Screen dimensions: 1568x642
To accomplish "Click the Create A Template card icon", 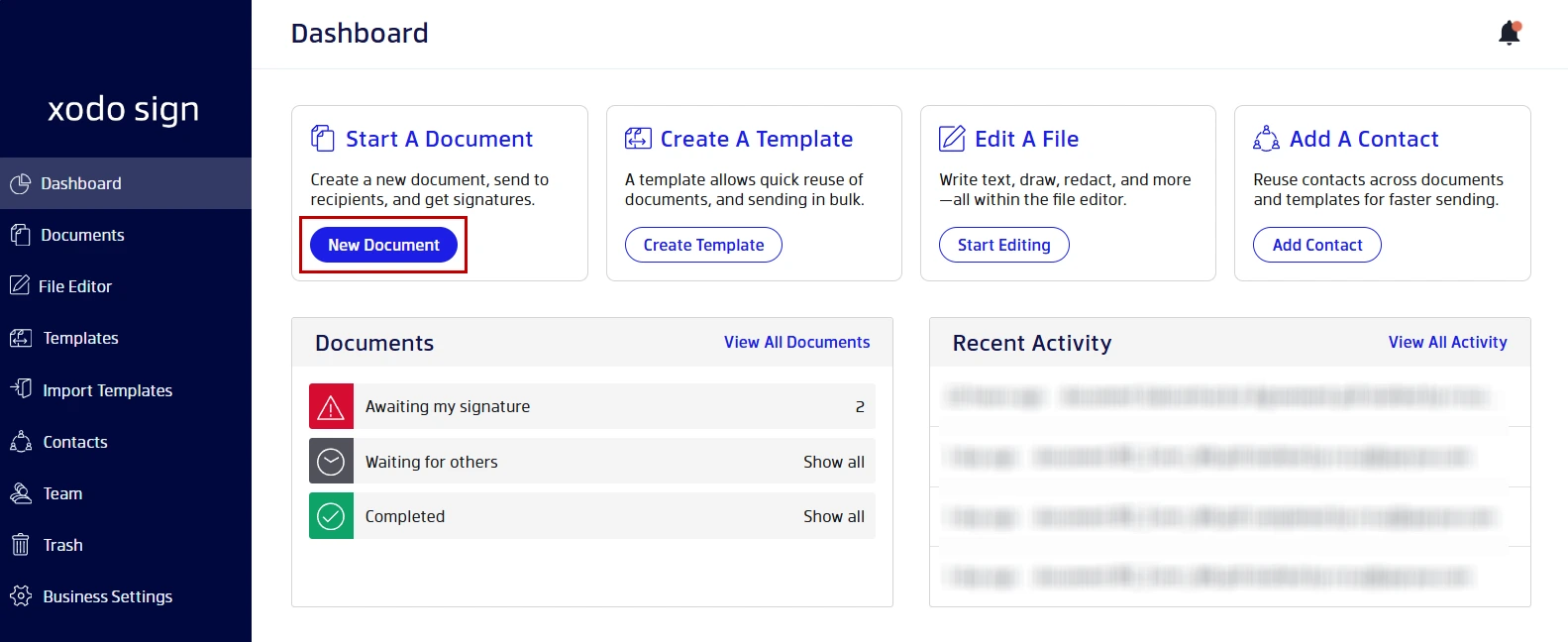I will [638, 138].
